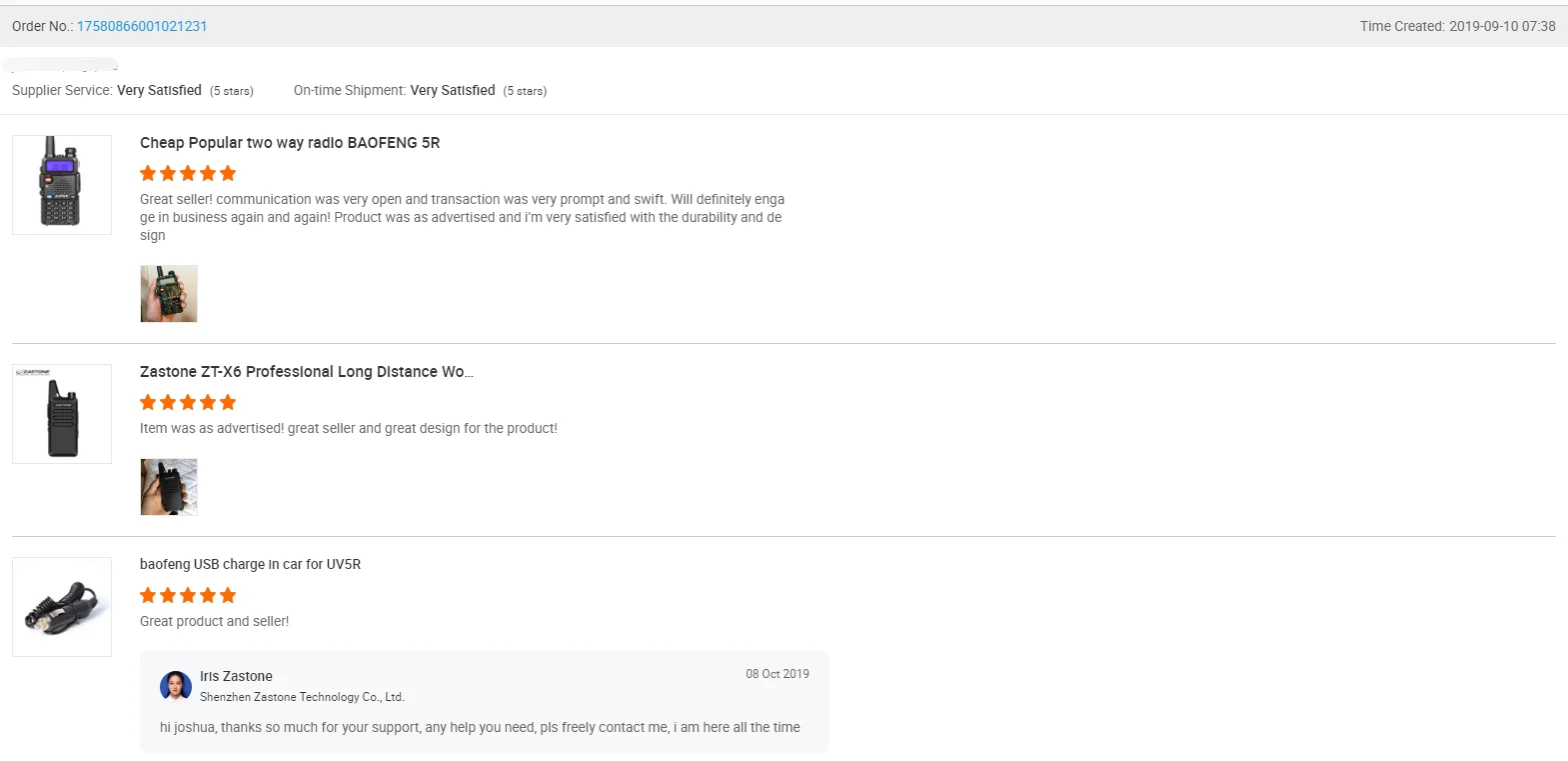Click the Supplier Service Very Satisfied rating

[159, 90]
